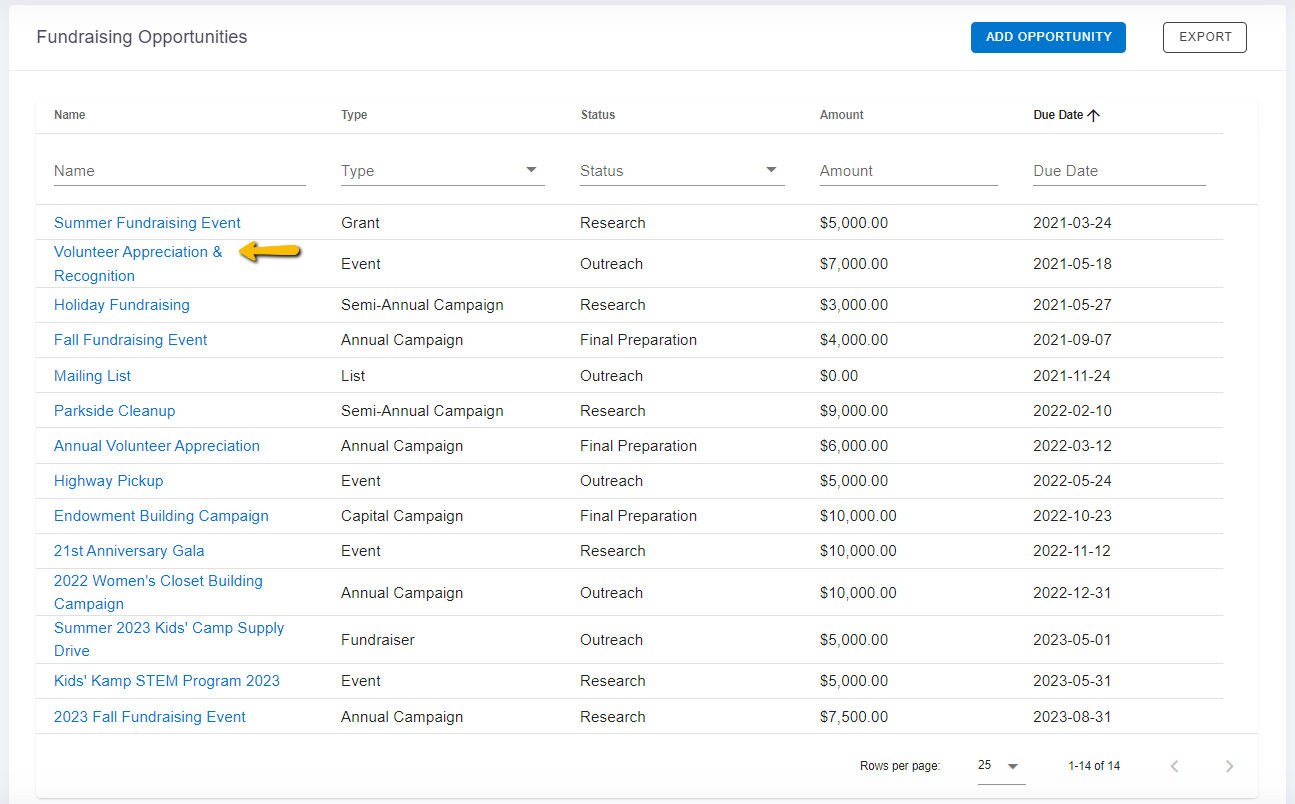Select the 2023-08-31 due date cell
The image size is (1295, 804).
pos(1072,717)
